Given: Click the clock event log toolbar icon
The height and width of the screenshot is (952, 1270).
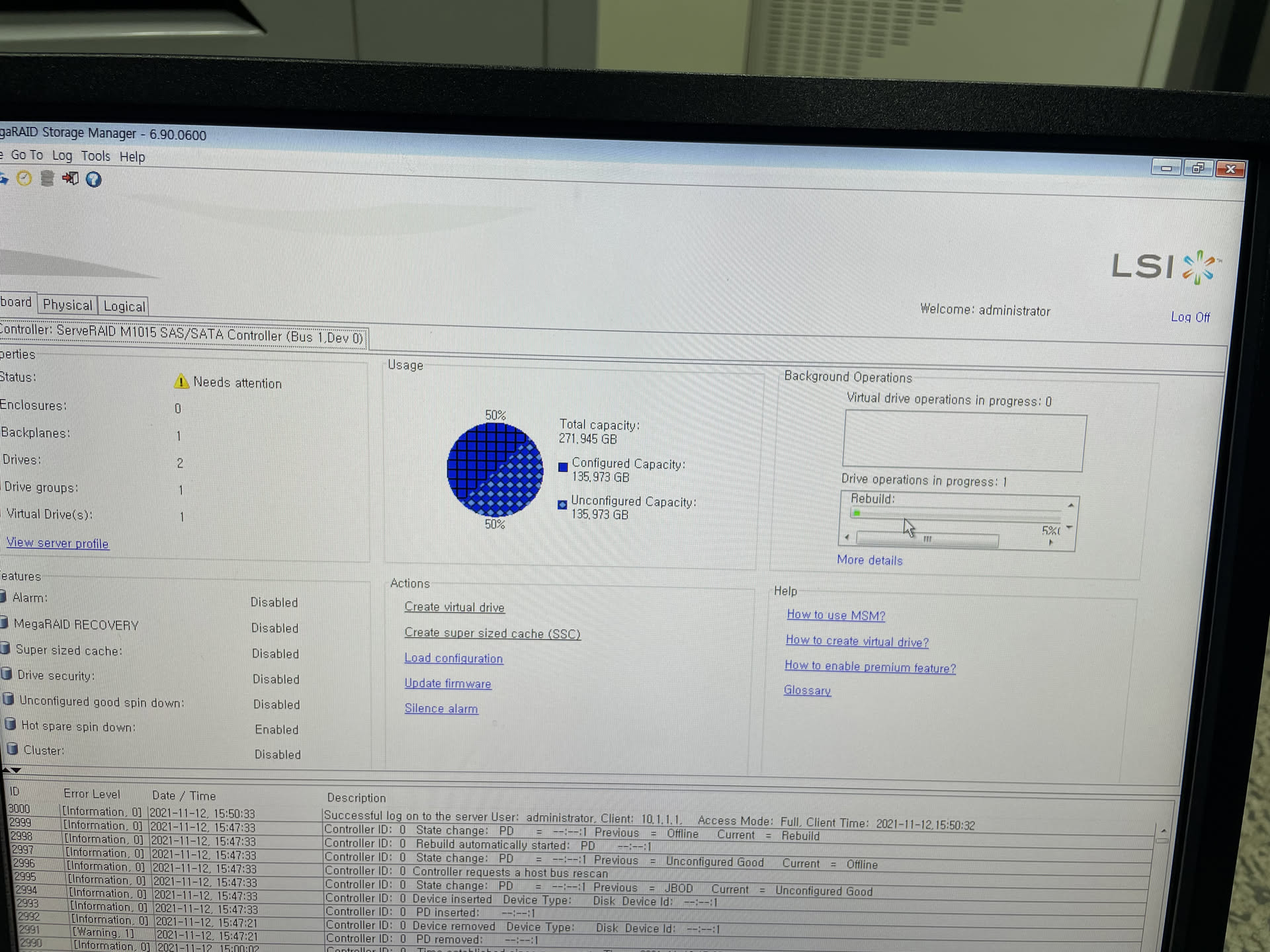Looking at the screenshot, I should pyautogui.click(x=24, y=178).
